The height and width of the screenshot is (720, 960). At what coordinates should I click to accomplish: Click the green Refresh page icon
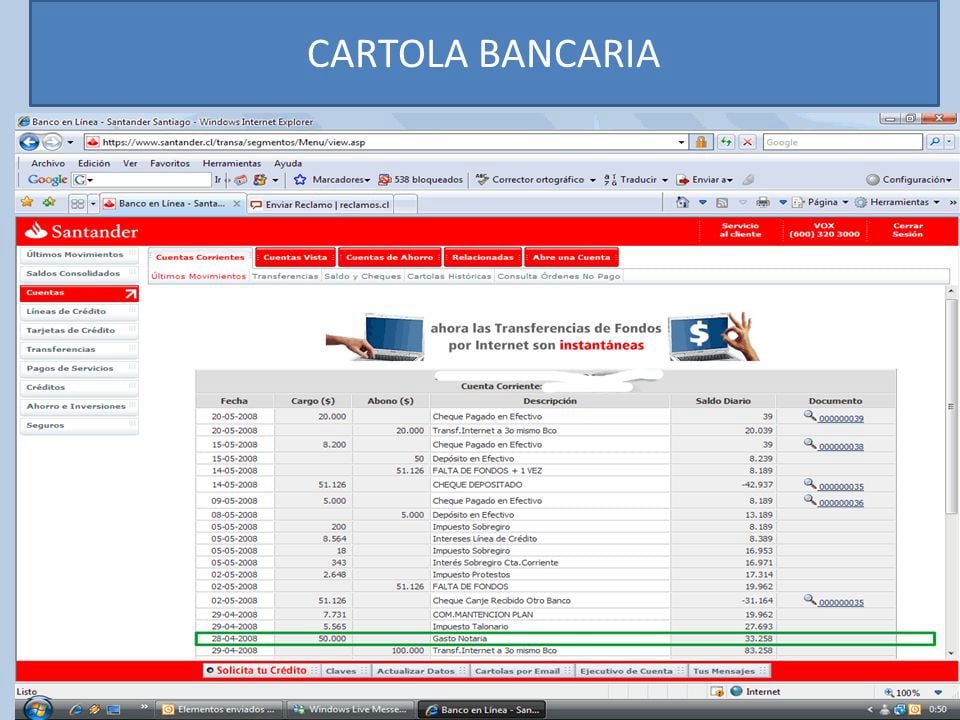click(x=726, y=142)
